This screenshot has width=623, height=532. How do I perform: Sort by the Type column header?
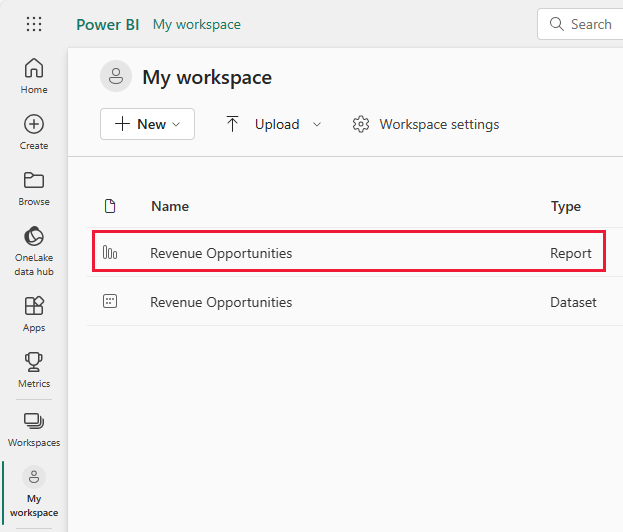[x=566, y=207]
